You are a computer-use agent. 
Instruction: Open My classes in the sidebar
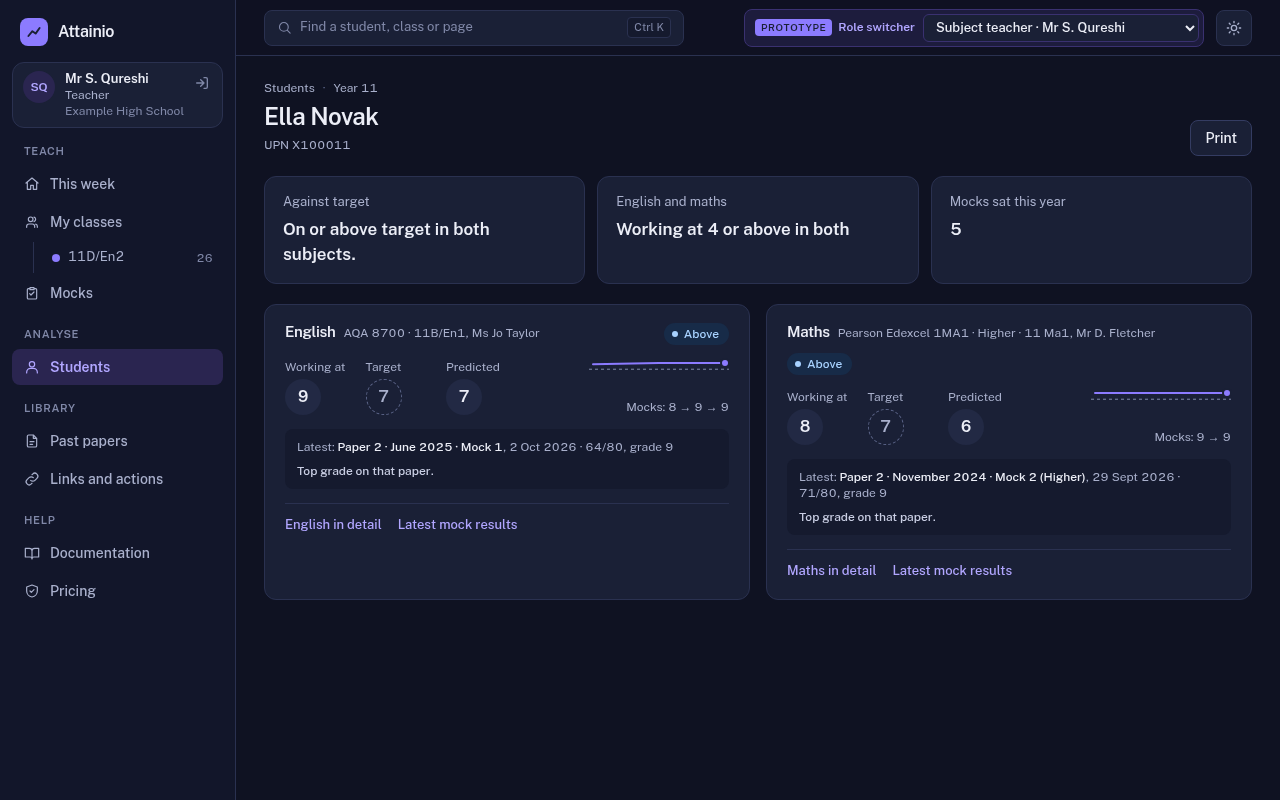click(x=117, y=222)
